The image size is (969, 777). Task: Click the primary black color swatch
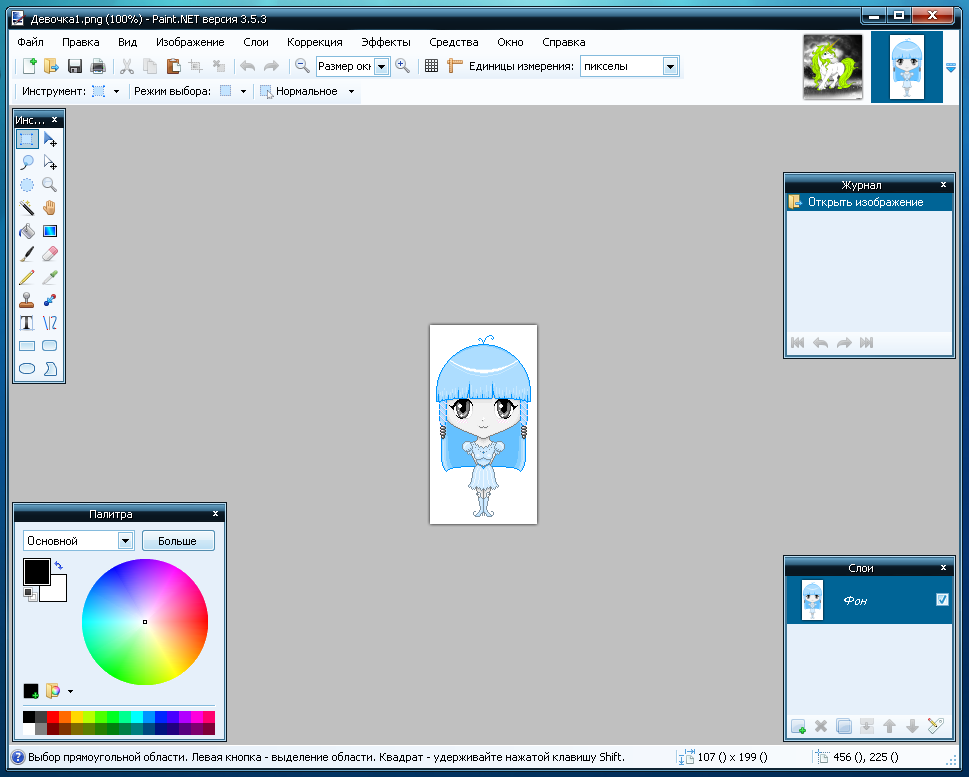[x=36, y=572]
